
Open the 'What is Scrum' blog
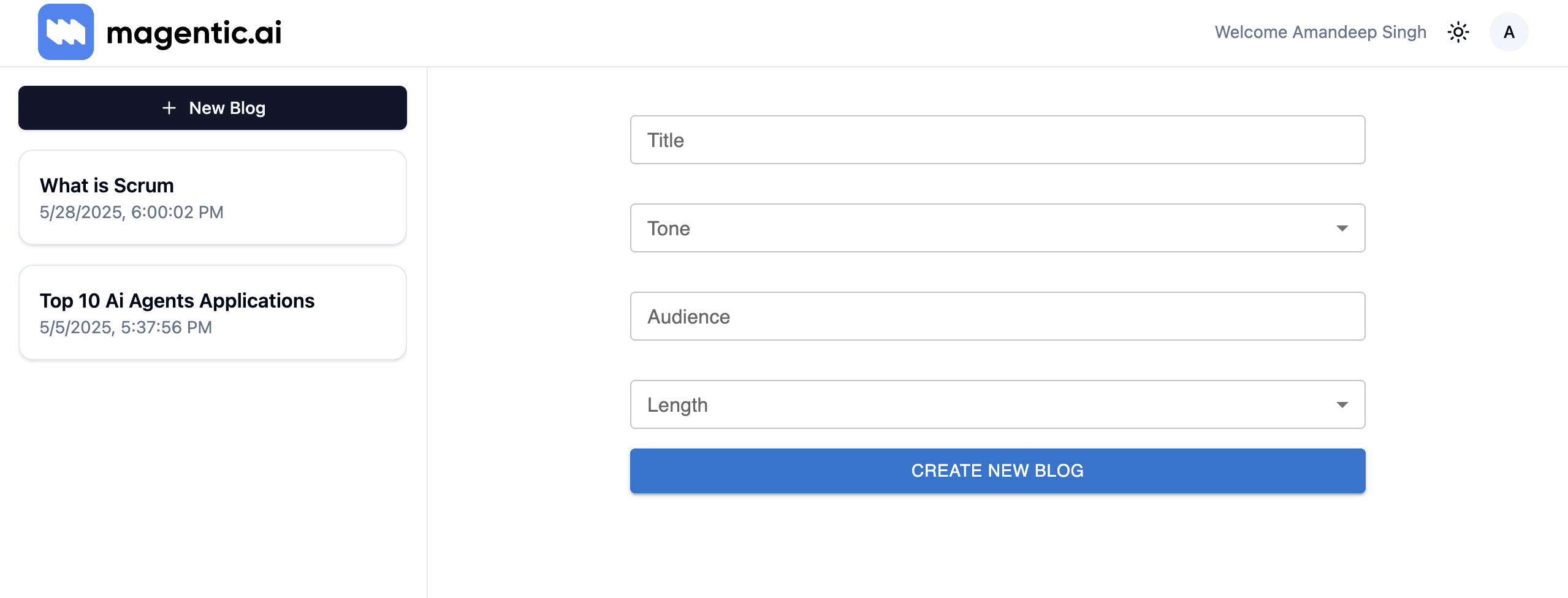[x=212, y=197]
